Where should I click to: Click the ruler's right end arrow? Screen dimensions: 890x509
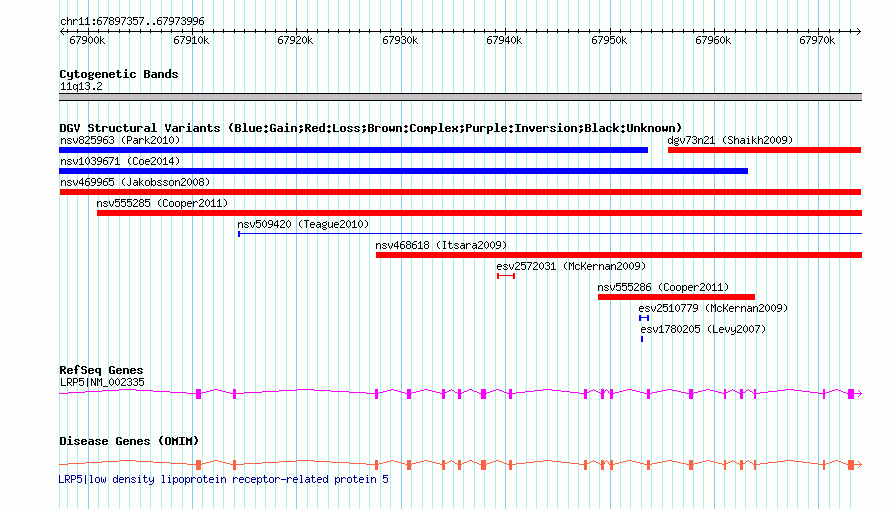[859, 32]
